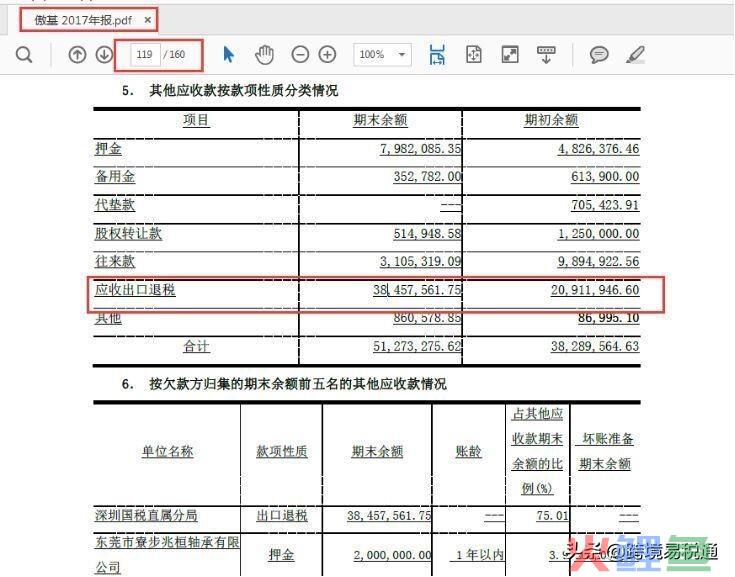Click the 款项性质 column header
The image size is (735, 577).
[x=282, y=451]
